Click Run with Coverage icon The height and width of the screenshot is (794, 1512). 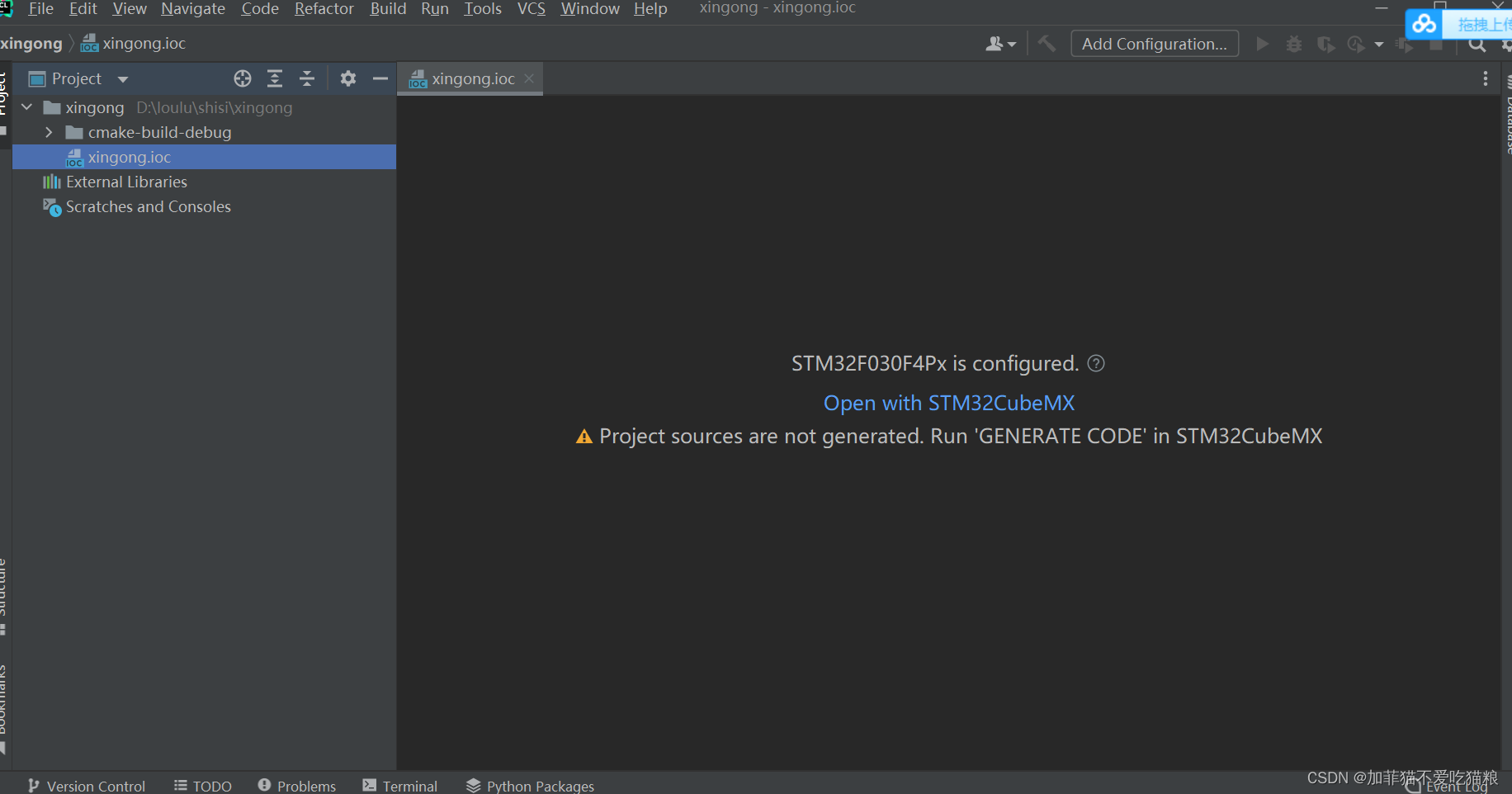pos(1325,44)
